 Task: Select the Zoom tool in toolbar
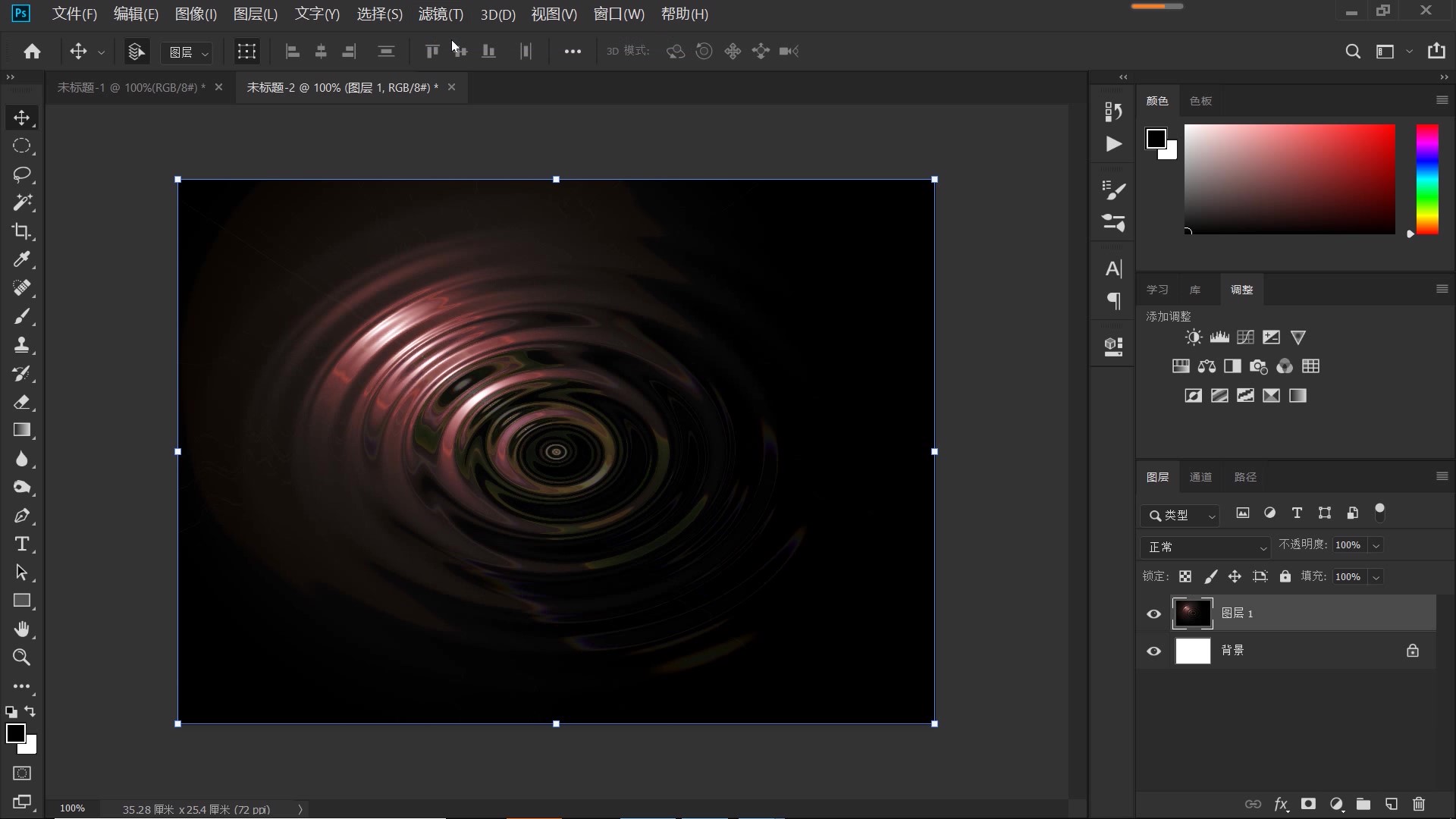pos(21,657)
